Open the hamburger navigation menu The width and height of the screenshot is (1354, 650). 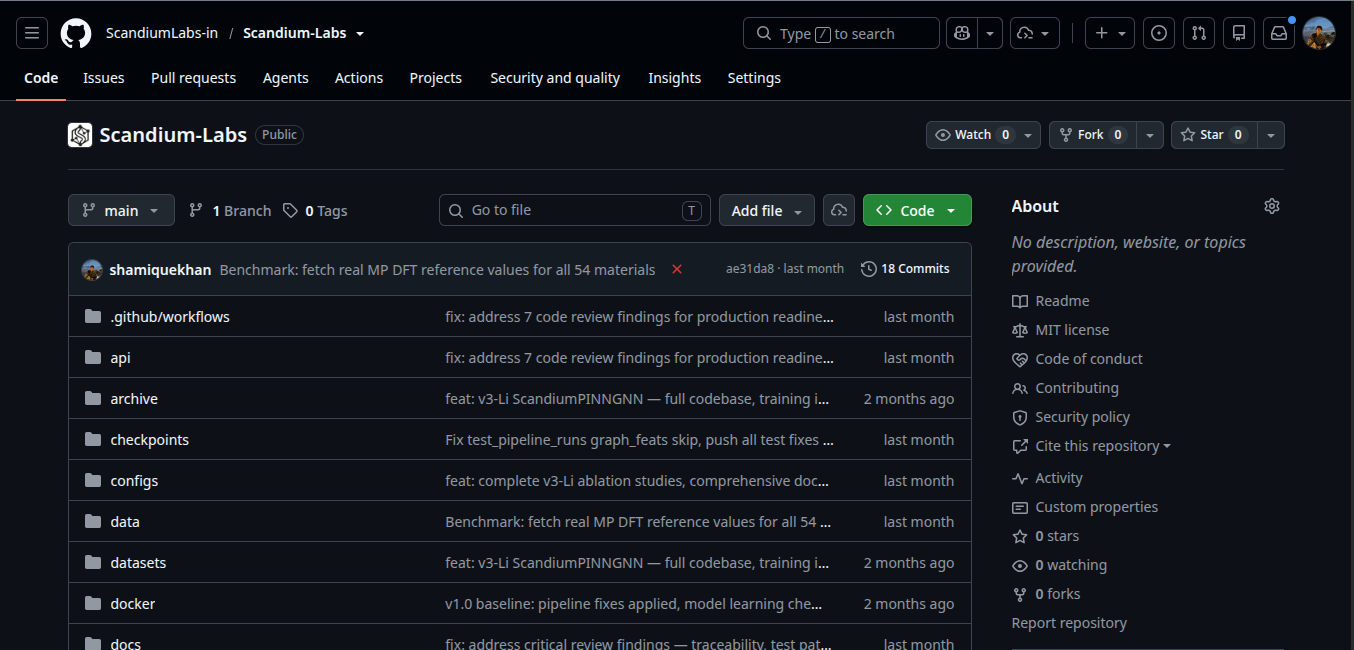(32, 33)
